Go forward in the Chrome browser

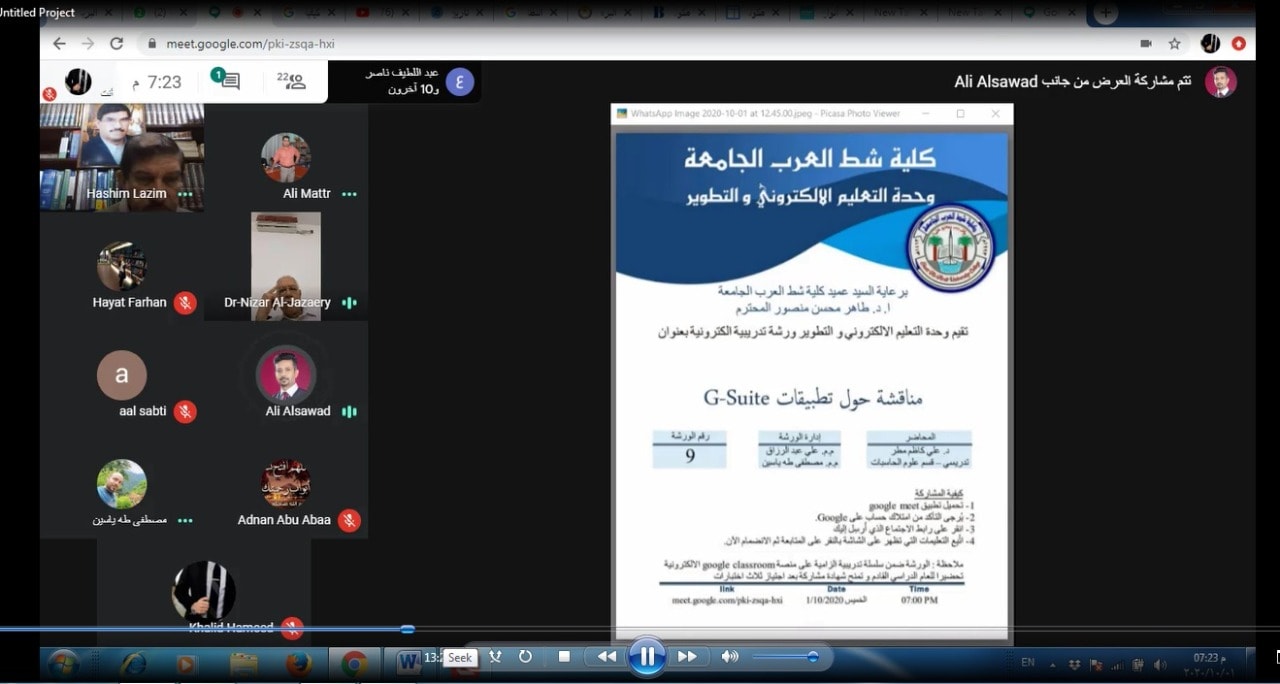[87, 44]
